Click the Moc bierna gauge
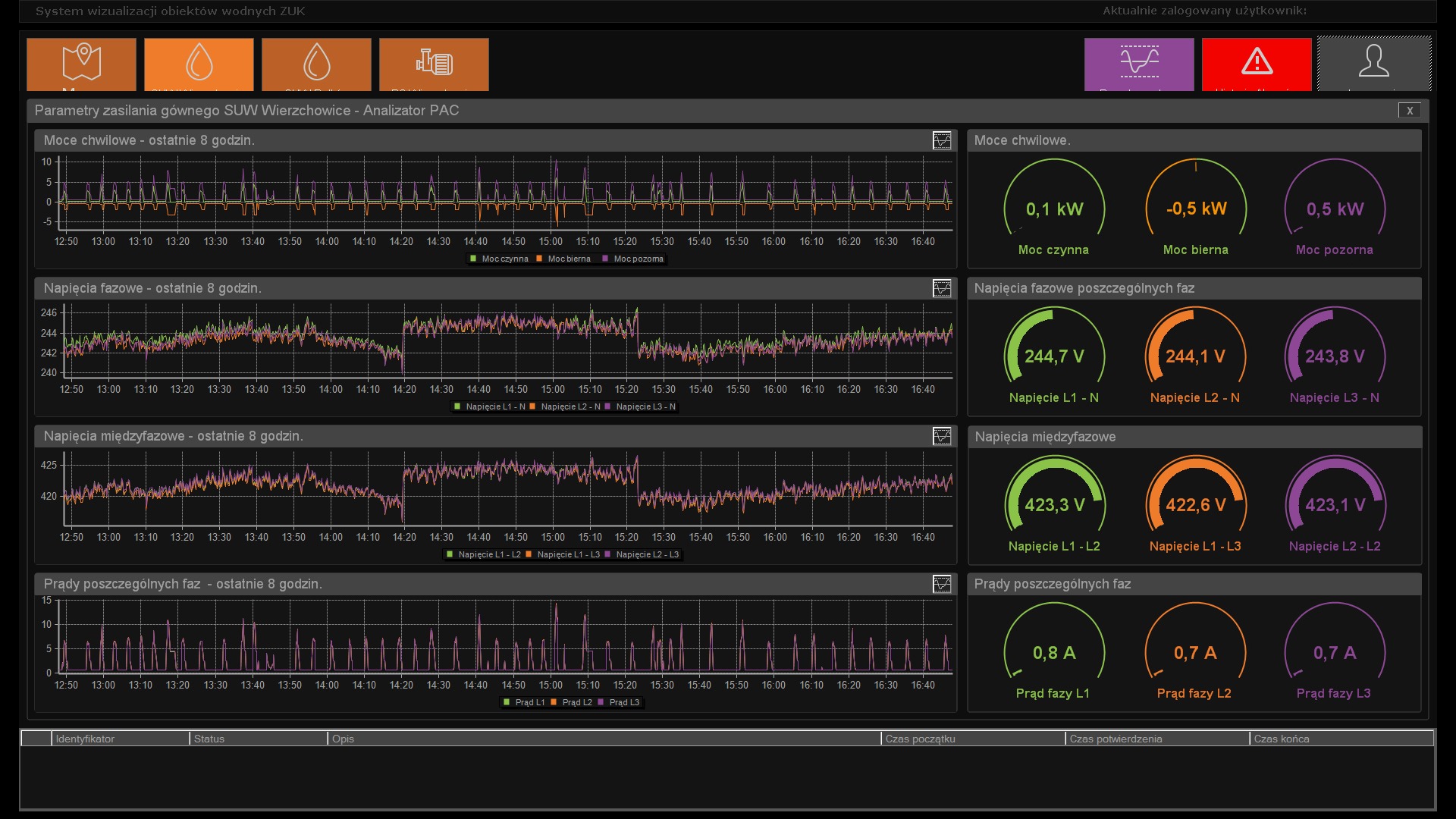 [x=1195, y=209]
